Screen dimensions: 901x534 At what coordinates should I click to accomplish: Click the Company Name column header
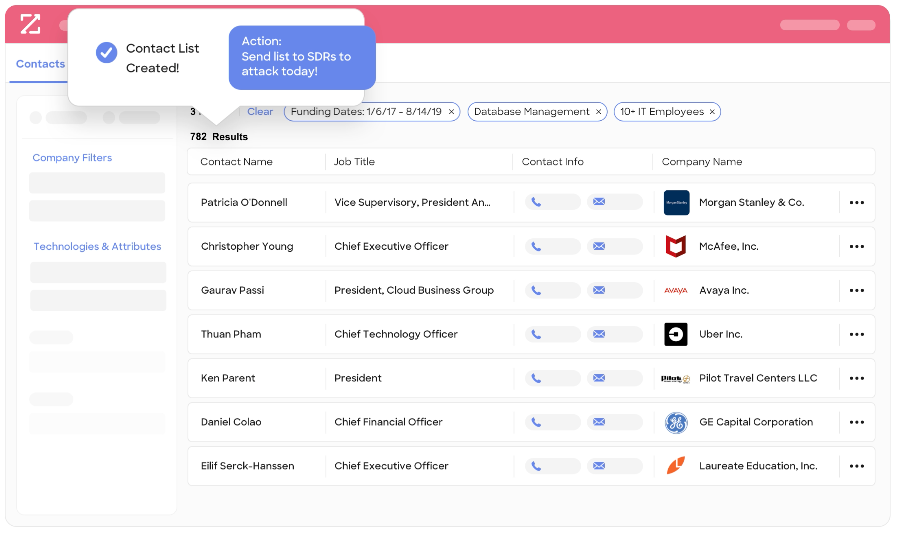click(x=702, y=162)
